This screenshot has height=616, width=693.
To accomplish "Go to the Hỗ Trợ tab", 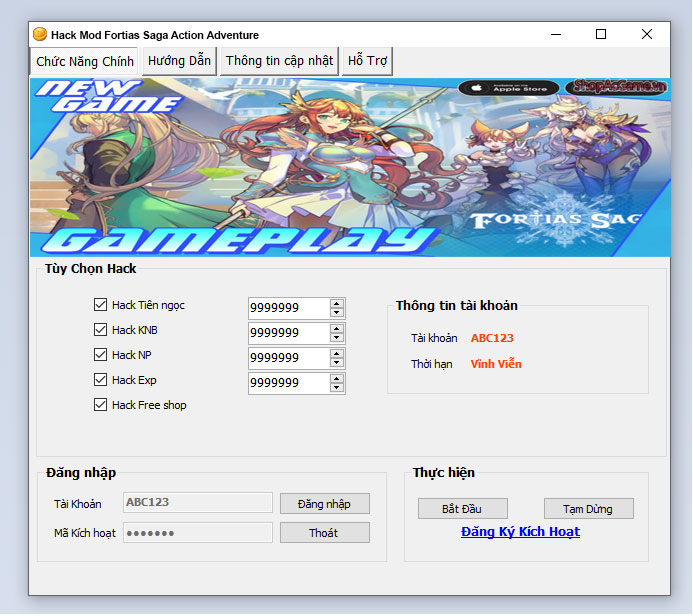I will tap(367, 61).
